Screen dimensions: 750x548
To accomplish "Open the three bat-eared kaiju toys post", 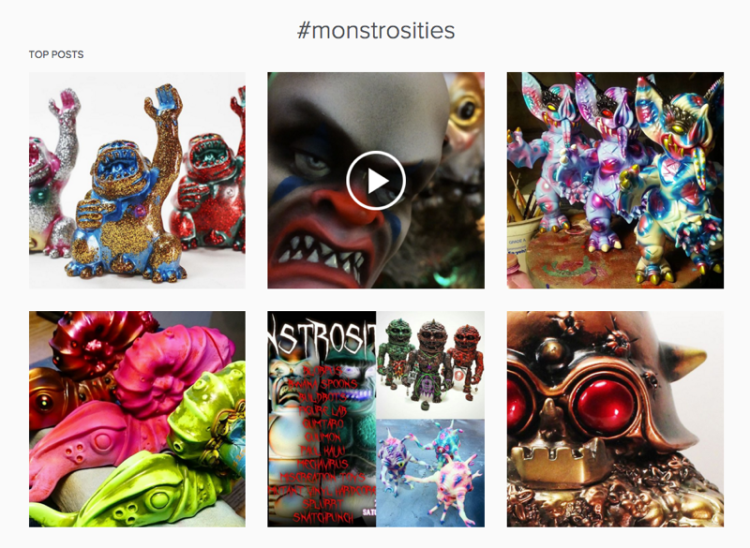I will tap(615, 180).
